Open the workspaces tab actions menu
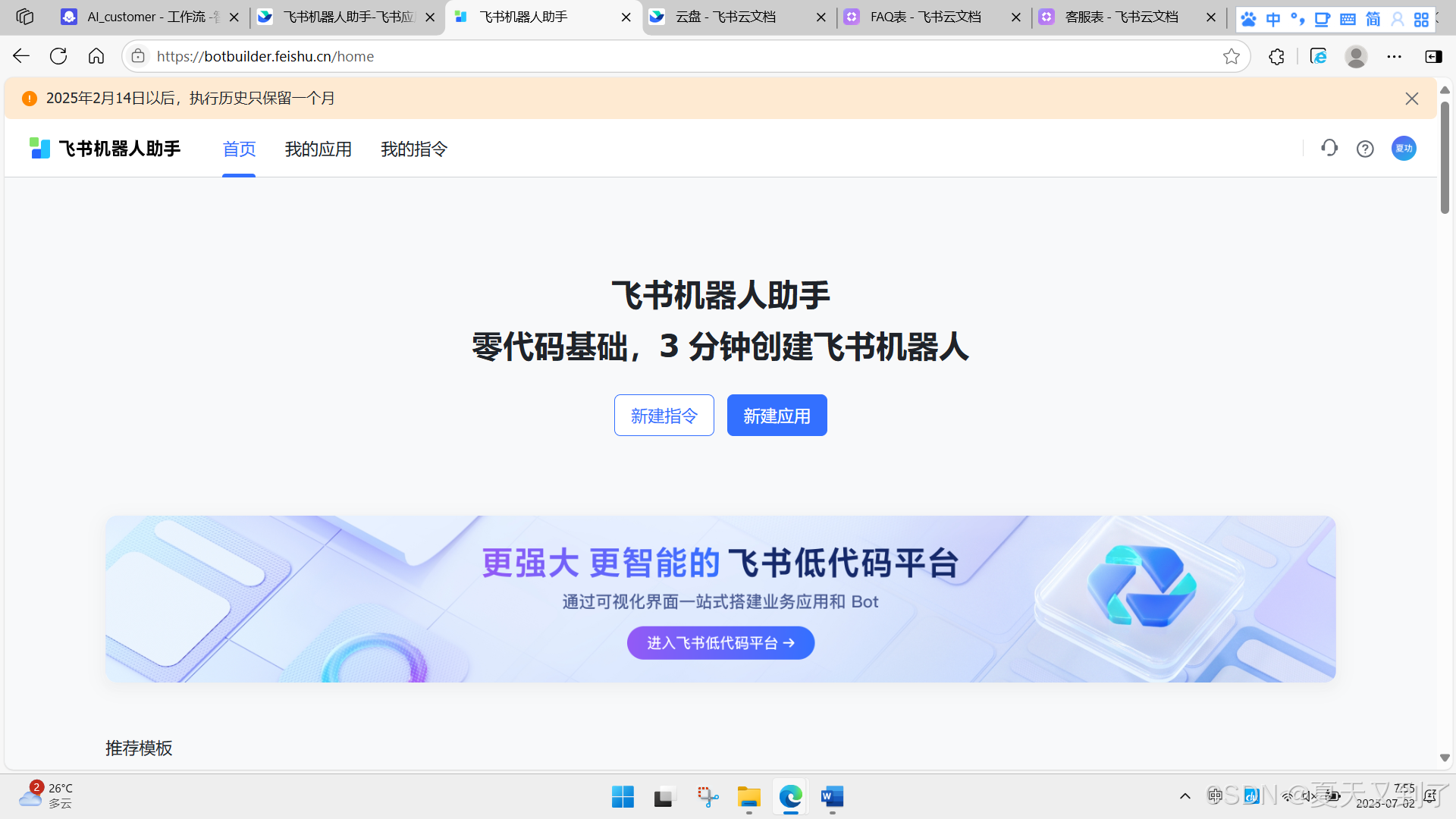 click(x=24, y=17)
